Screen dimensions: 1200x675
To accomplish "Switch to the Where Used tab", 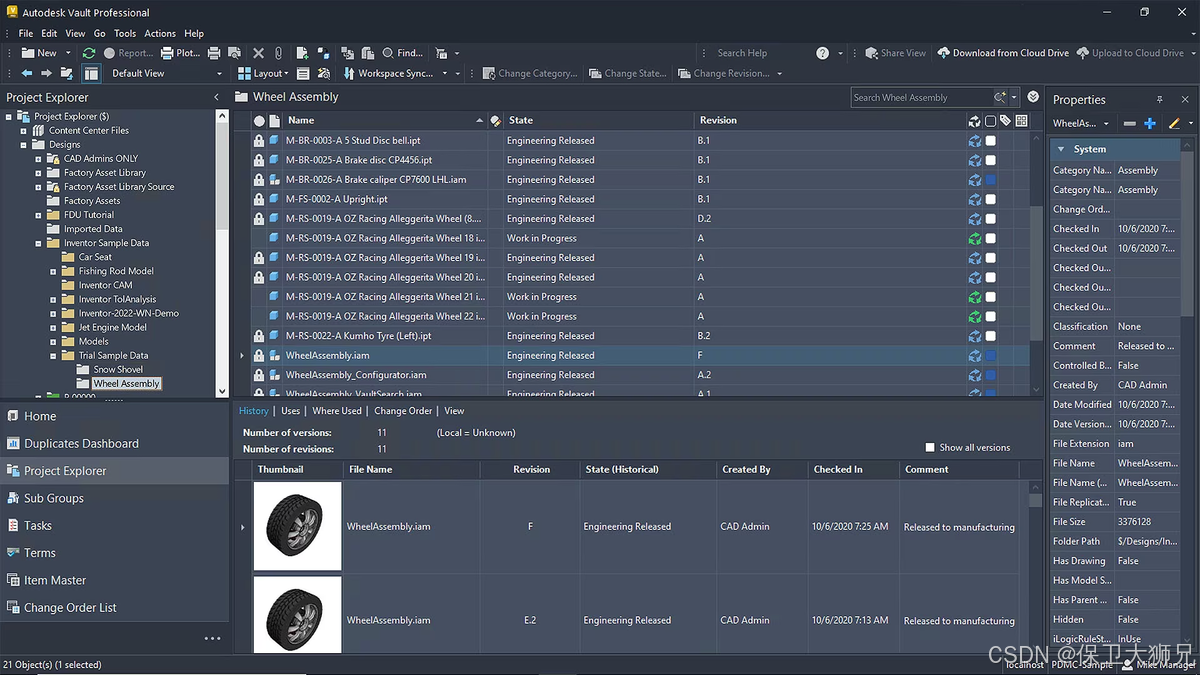I will pos(337,411).
